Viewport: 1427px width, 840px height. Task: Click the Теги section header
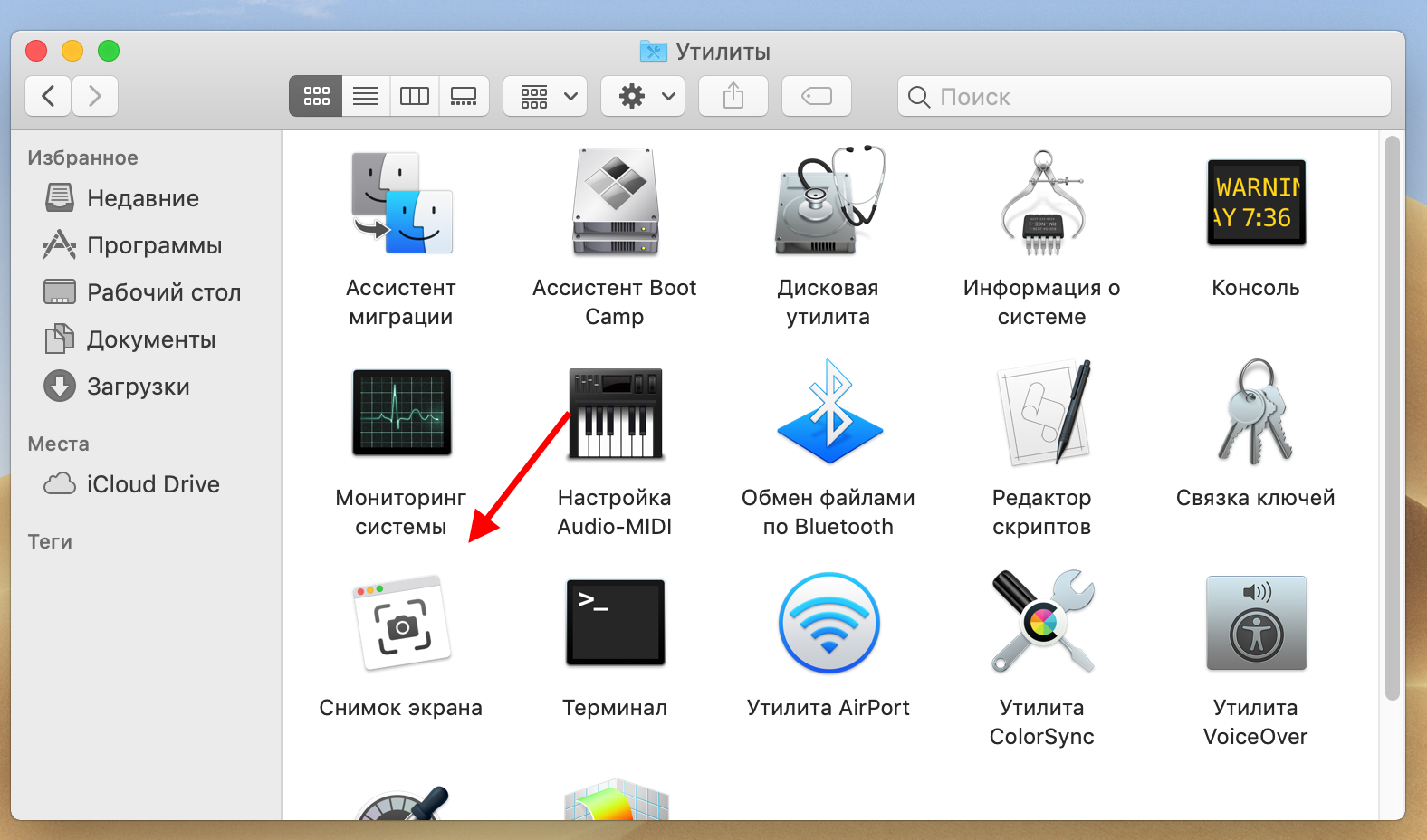pyautogui.click(x=50, y=541)
